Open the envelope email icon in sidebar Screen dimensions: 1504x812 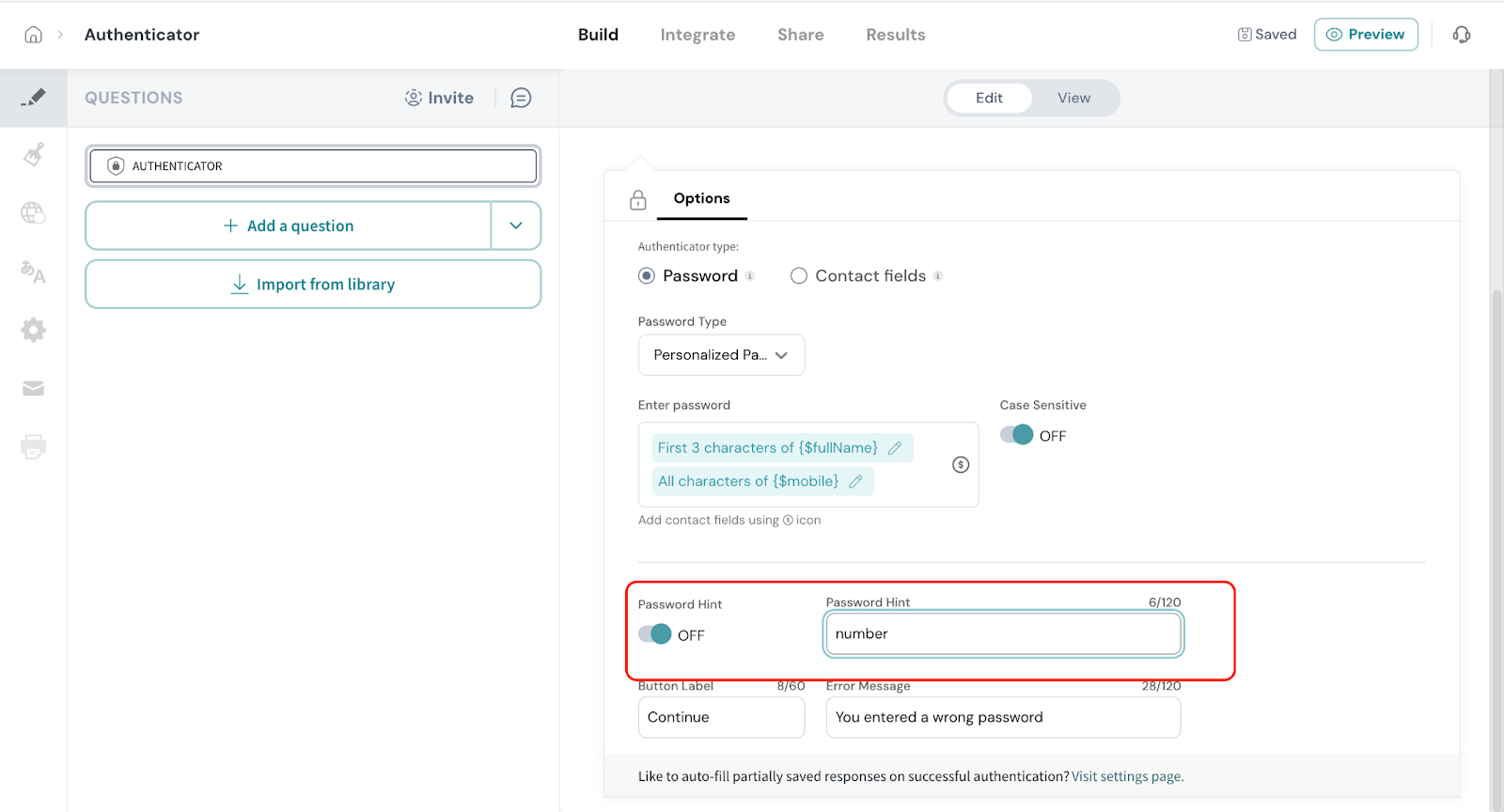(x=34, y=388)
